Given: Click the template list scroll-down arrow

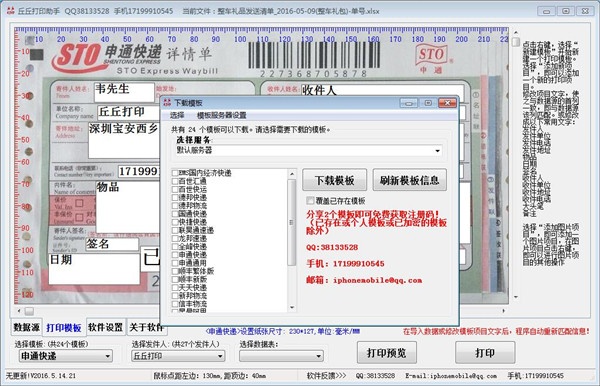Looking at the screenshot, I should click(292, 307).
